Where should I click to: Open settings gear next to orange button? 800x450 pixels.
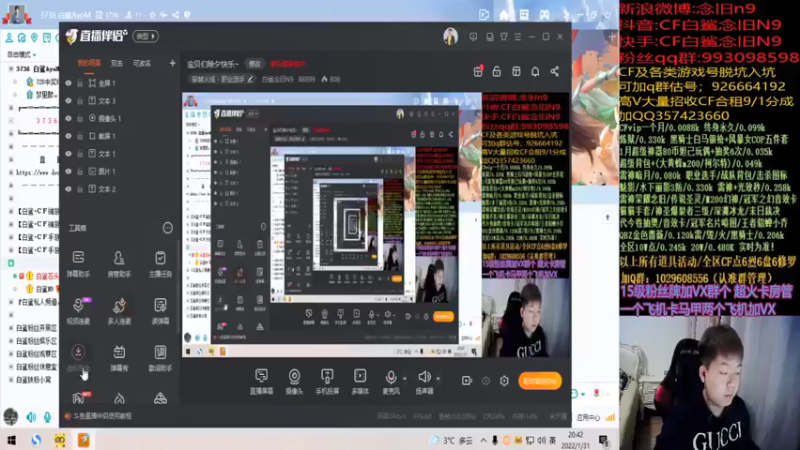click(504, 381)
